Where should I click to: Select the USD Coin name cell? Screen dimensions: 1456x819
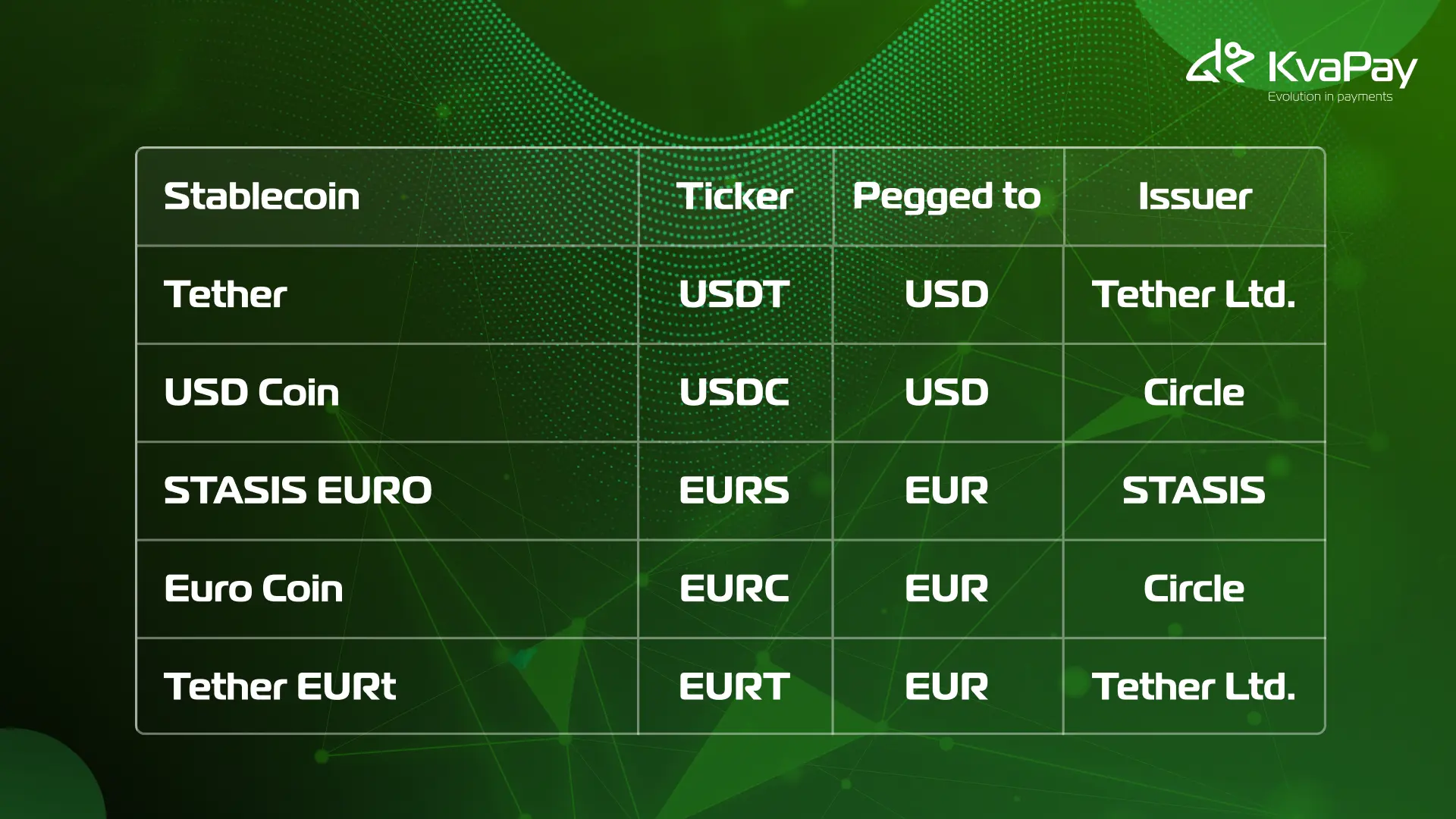(251, 392)
